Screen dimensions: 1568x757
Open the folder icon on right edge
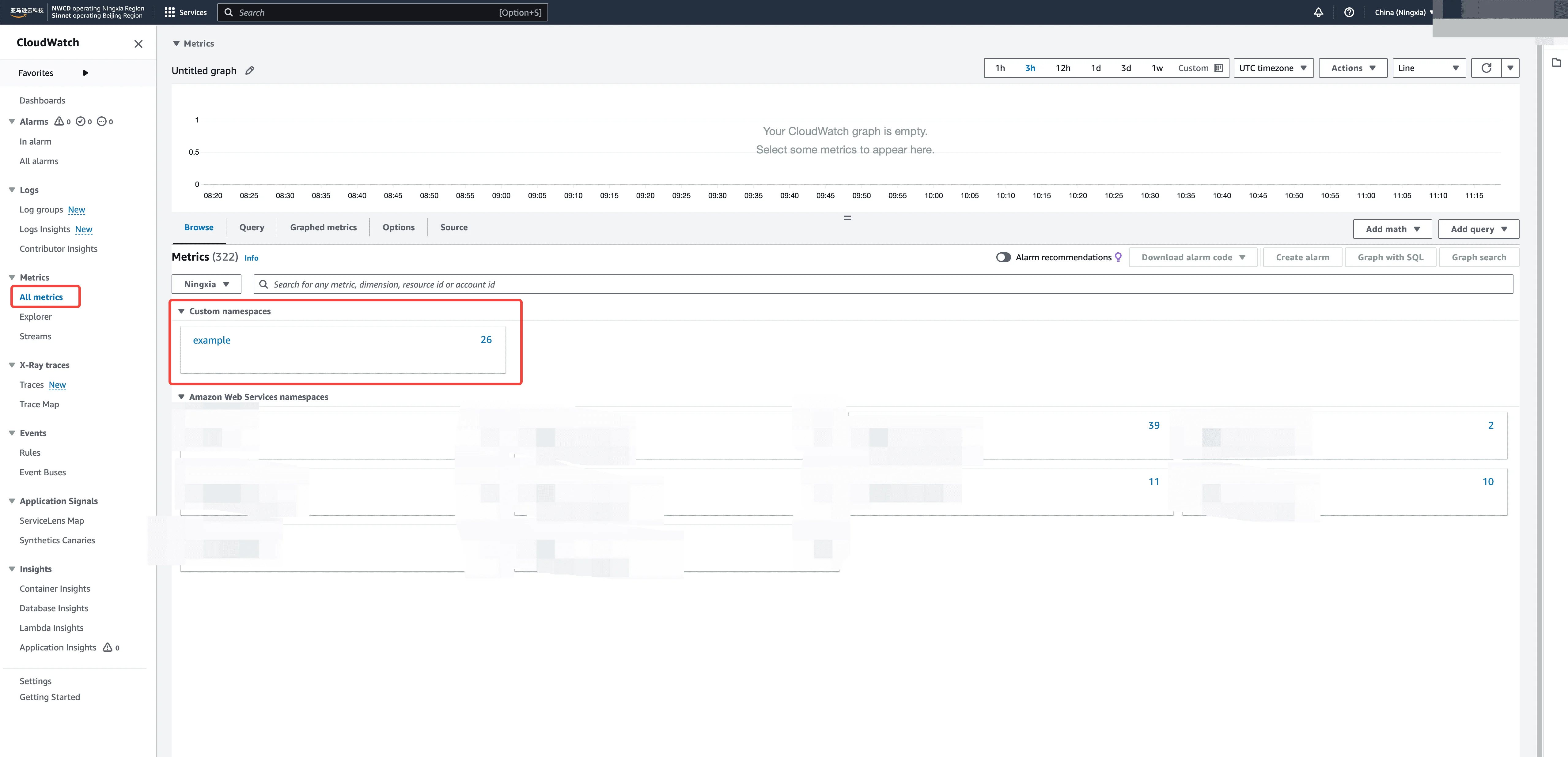1556,63
